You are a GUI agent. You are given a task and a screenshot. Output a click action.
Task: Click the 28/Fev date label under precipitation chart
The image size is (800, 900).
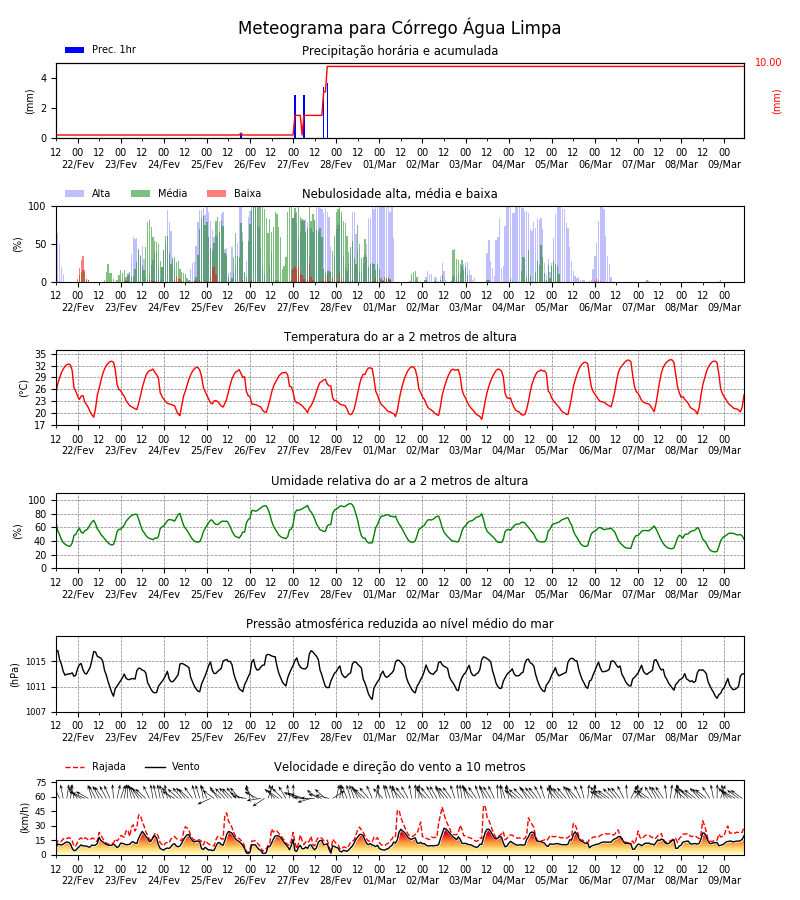[336, 164]
